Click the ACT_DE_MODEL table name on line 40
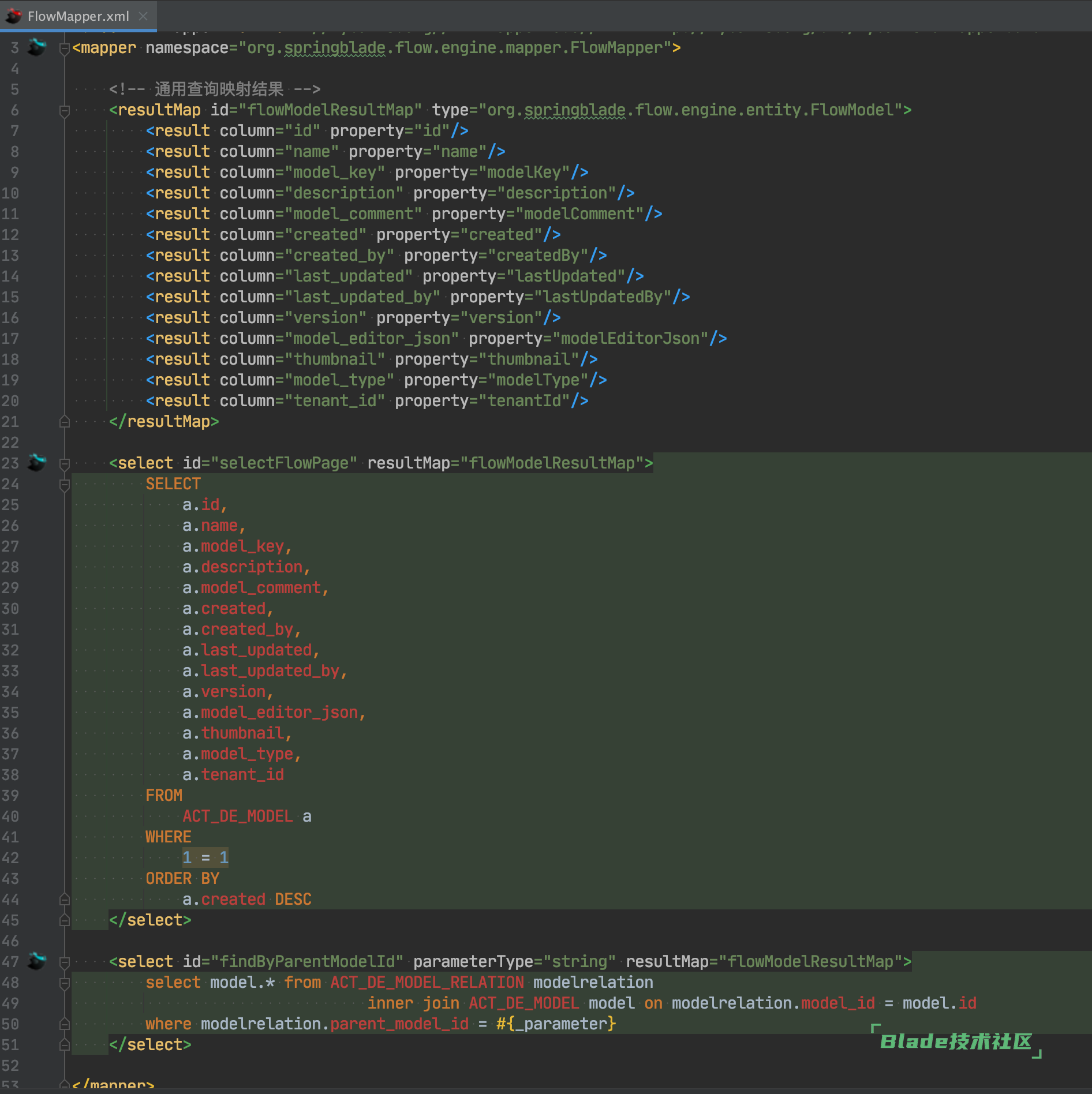The height and width of the screenshot is (1094, 1092). pos(238,816)
